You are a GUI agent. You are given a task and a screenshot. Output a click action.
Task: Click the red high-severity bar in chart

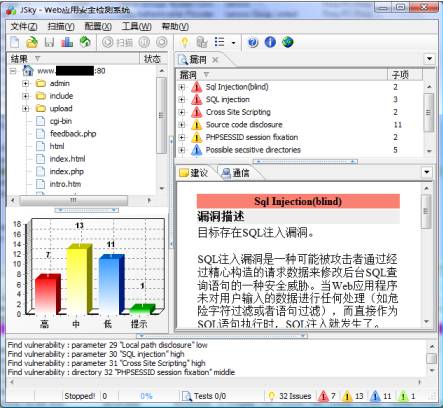tap(47, 294)
